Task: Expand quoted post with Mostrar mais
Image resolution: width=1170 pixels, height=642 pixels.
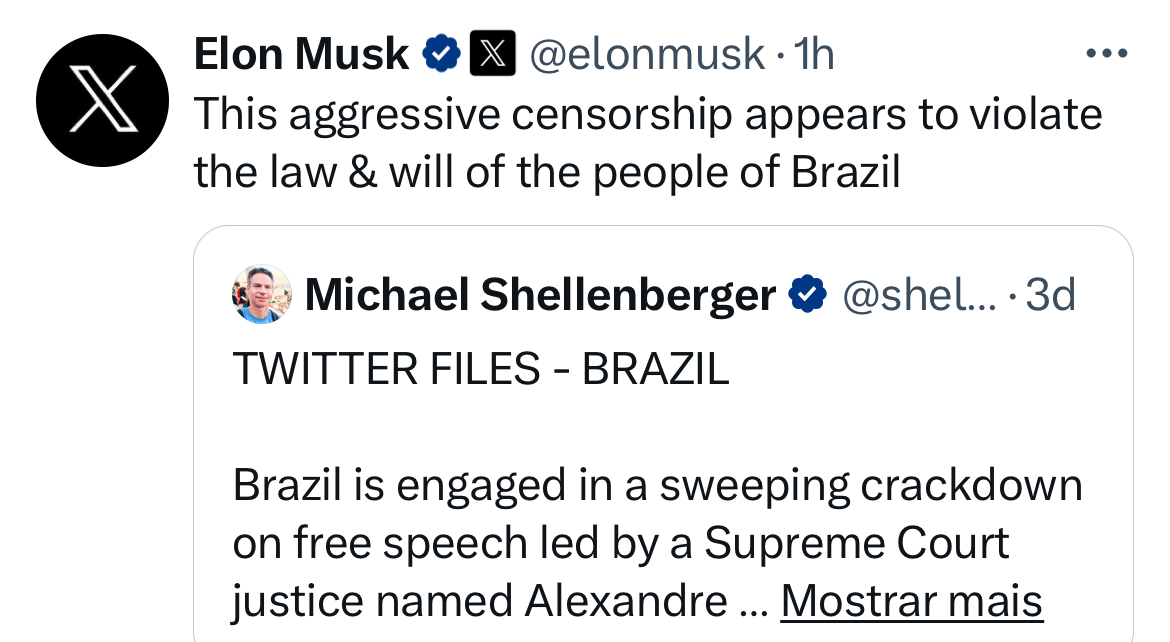Action: click(x=911, y=601)
